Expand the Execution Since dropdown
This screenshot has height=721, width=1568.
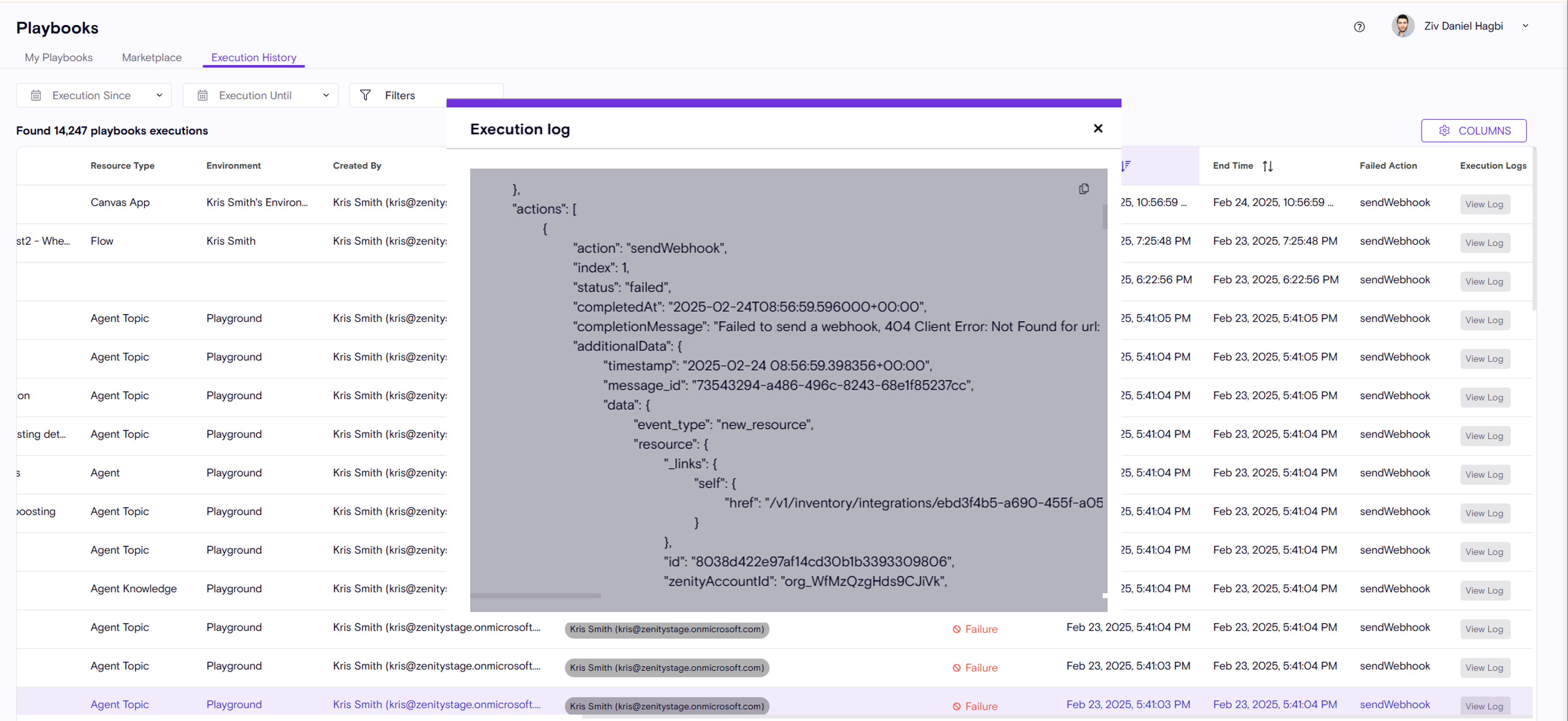click(x=160, y=95)
